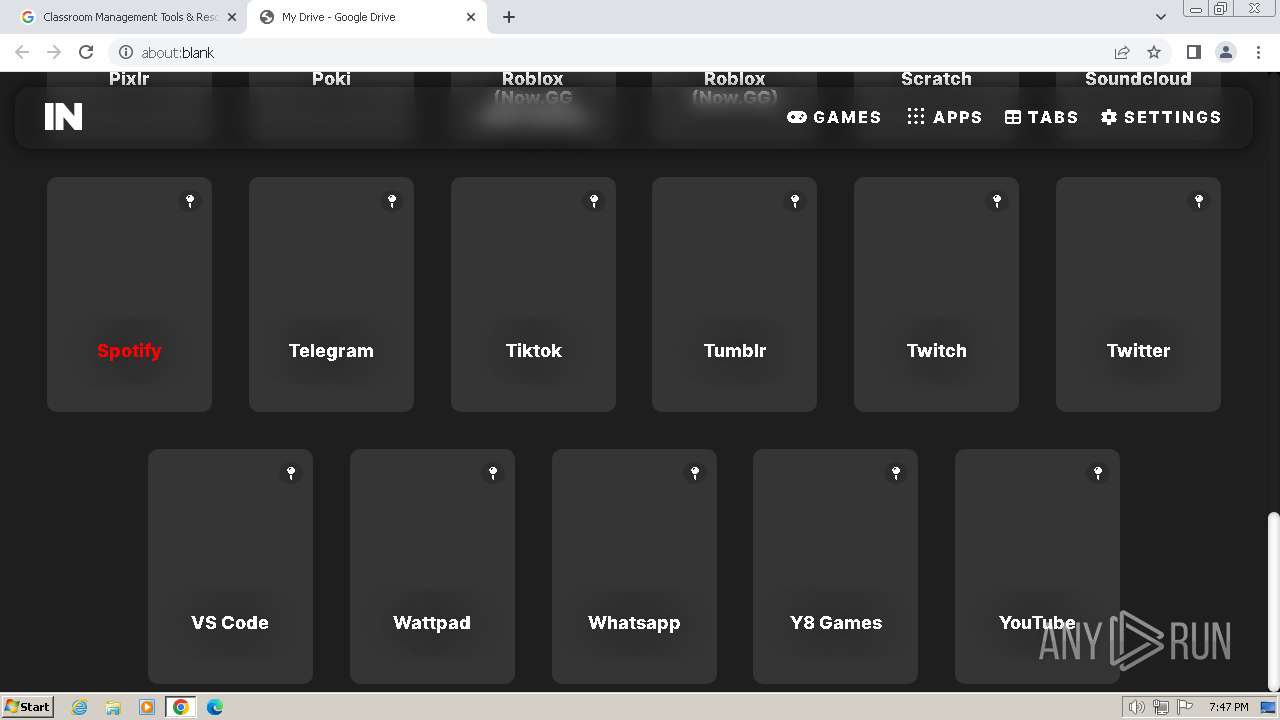1280x720 pixels.
Task: Pin the Tumblr card
Action: [x=795, y=201]
